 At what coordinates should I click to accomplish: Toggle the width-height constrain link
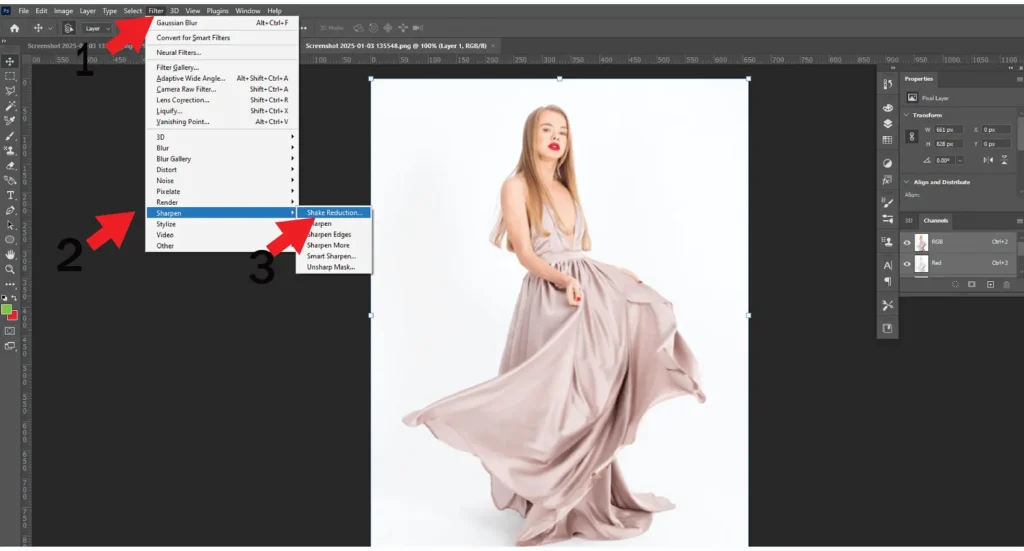(x=912, y=136)
